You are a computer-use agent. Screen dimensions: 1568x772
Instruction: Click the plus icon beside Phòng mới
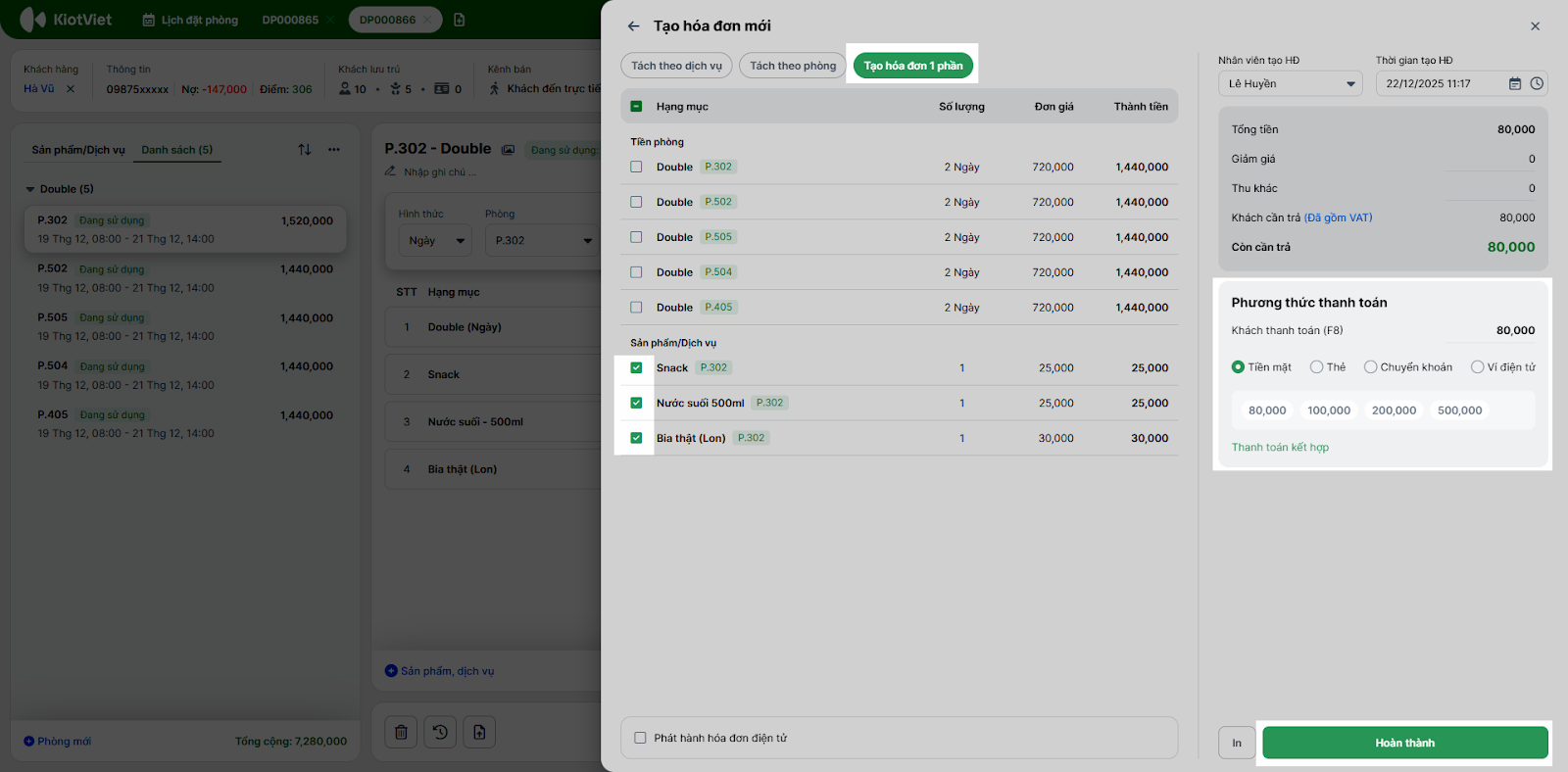[29, 742]
